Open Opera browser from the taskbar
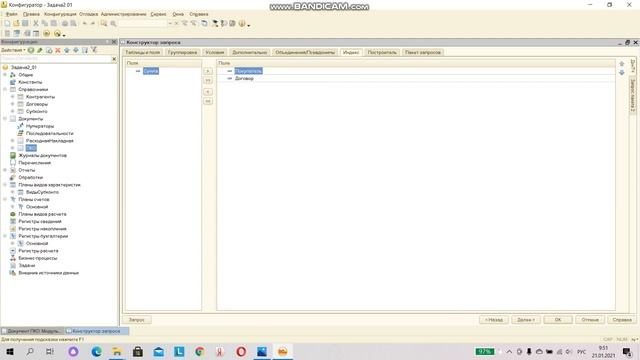 coord(241,351)
